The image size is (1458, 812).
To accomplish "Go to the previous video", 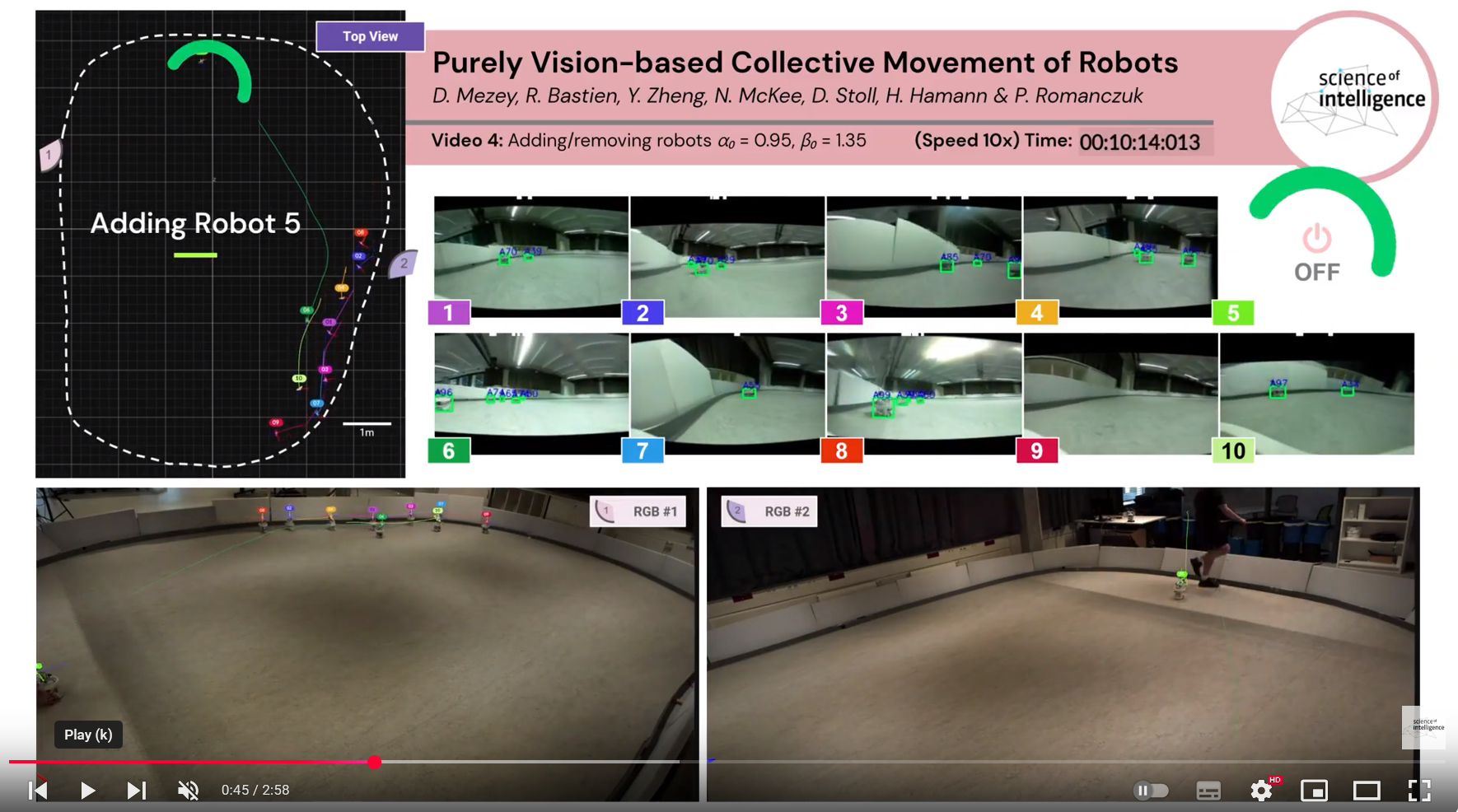I will [38, 791].
